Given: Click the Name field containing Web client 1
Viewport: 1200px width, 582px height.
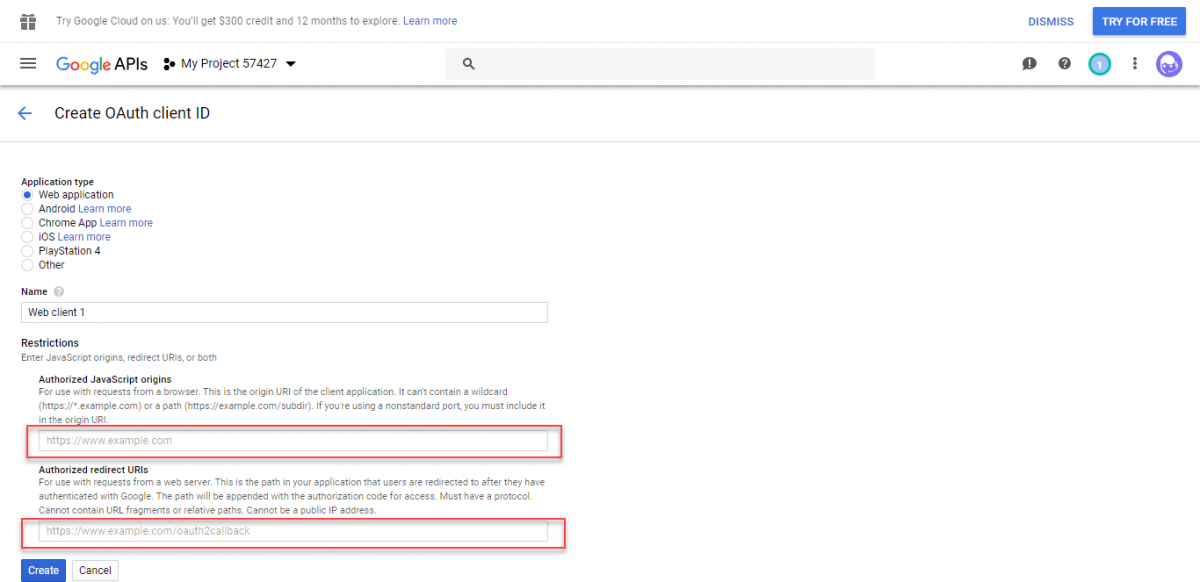Looking at the screenshot, I should 285,312.
